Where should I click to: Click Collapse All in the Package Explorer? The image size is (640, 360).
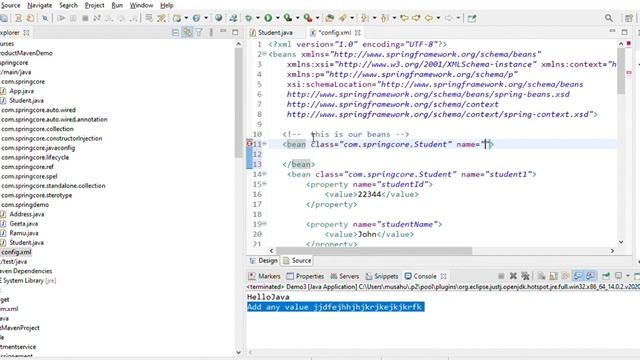(x=175, y=32)
